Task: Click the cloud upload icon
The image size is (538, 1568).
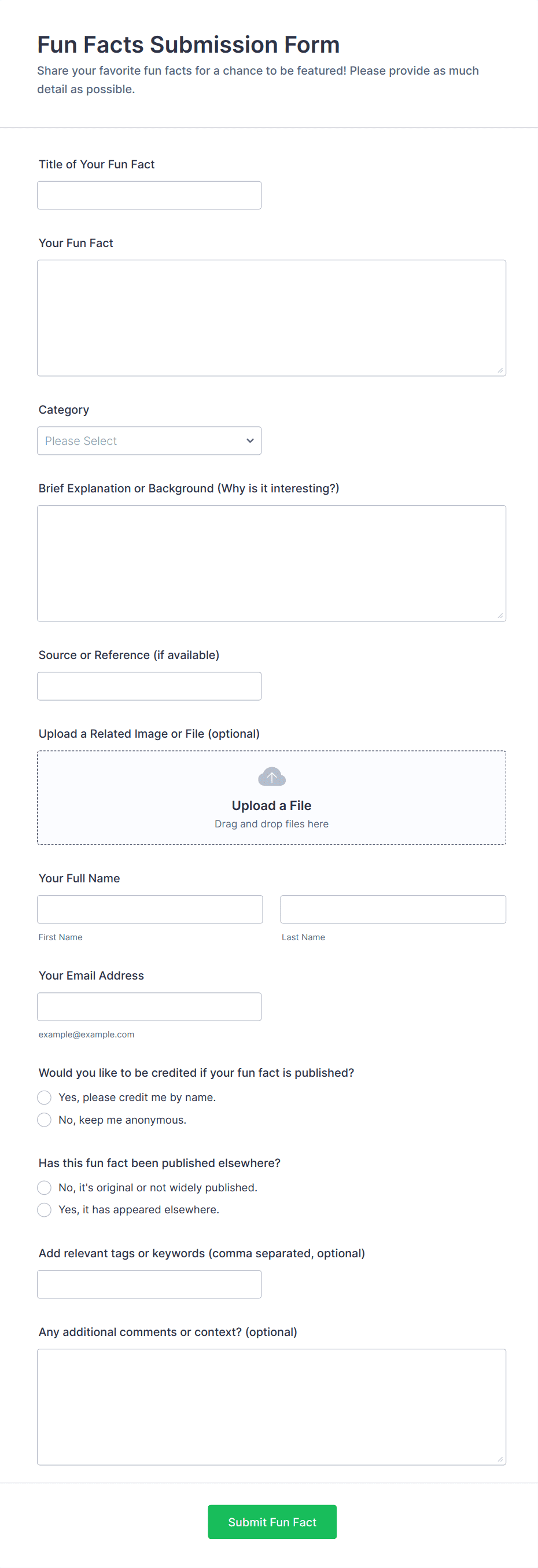Action: (271, 776)
